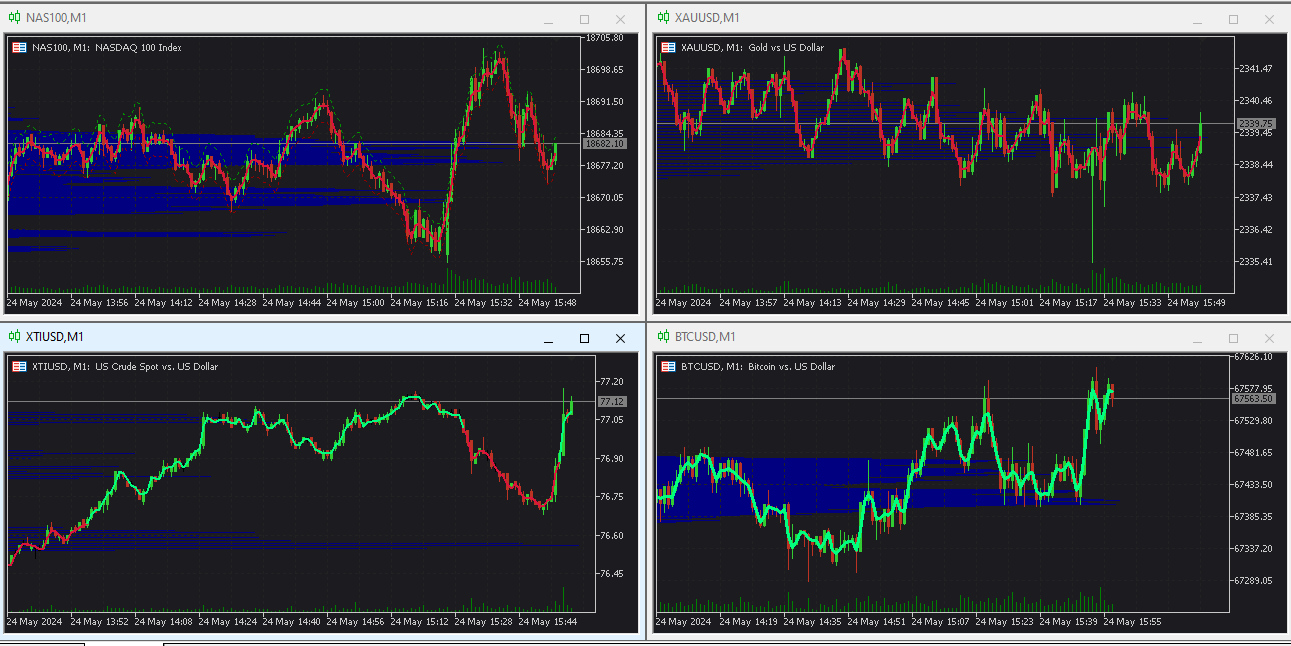Maximize the XAUUSD,M1 chart window
Screen dimensions: 1291x646
point(1233,19)
